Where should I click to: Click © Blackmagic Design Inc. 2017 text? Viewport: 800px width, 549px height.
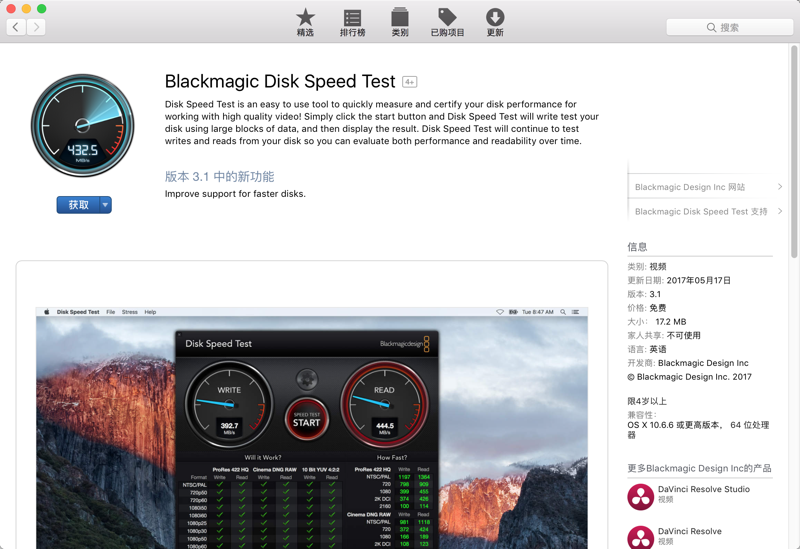pyautogui.click(x=689, y=377)
